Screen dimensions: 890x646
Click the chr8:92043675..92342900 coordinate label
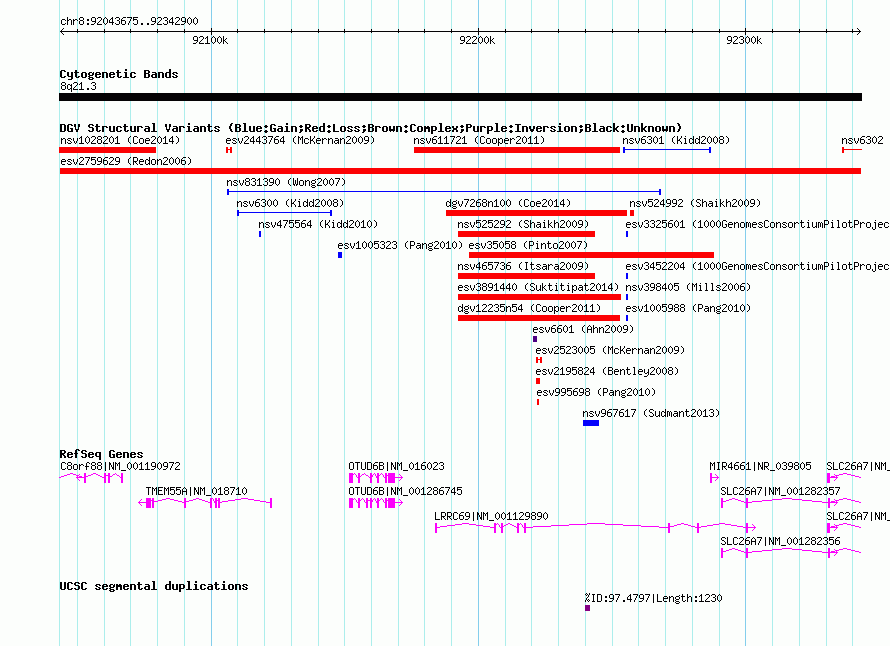pyautogui.click(x=129, y=21)
